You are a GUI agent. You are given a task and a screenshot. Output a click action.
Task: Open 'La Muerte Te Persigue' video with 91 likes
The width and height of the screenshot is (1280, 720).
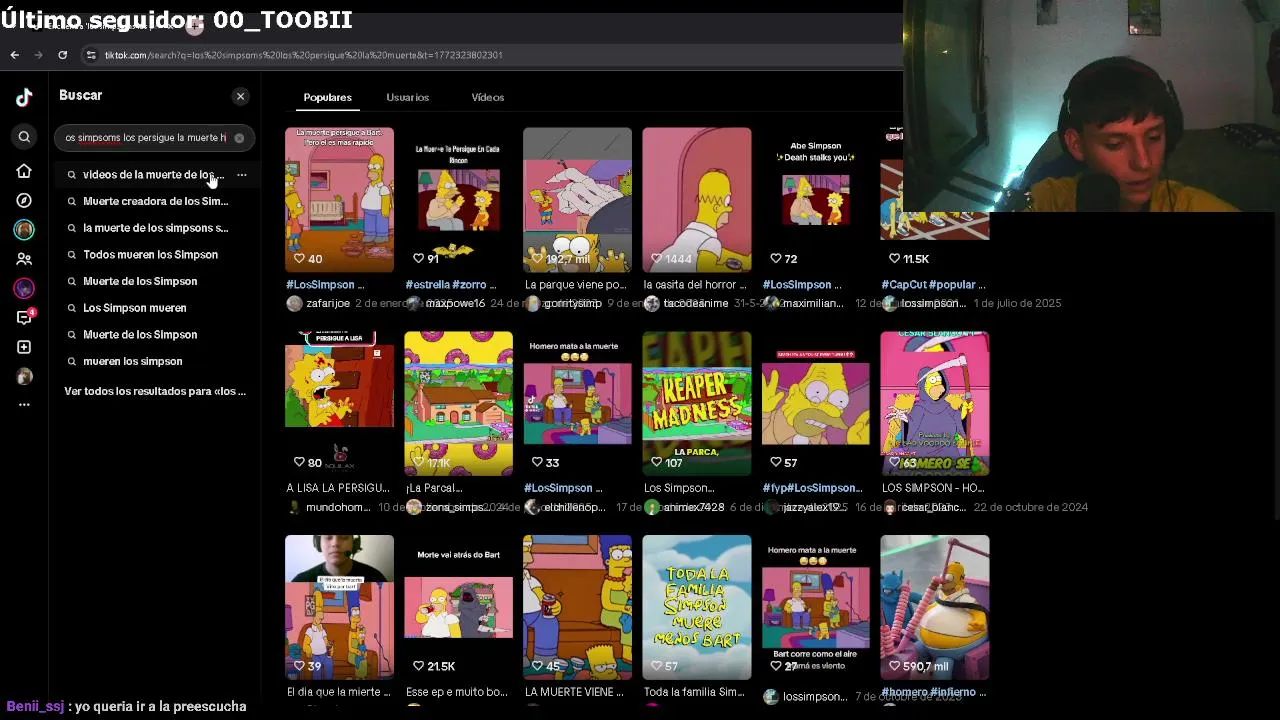coord(458,199)
